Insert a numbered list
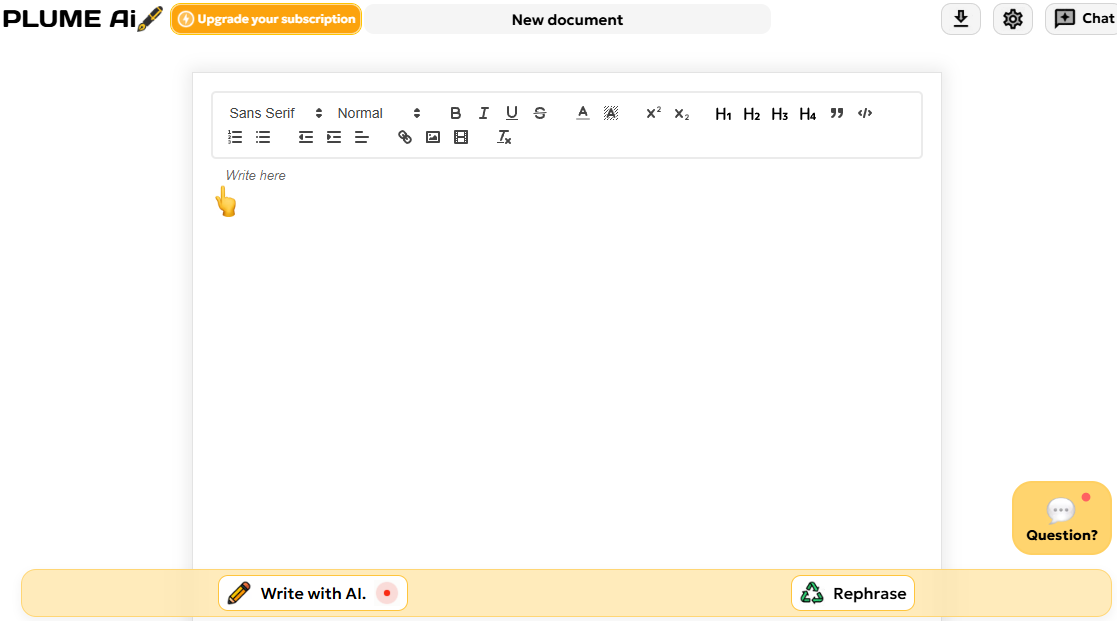This screenshot has height=621, width=1117. click(x=235, y=137)
